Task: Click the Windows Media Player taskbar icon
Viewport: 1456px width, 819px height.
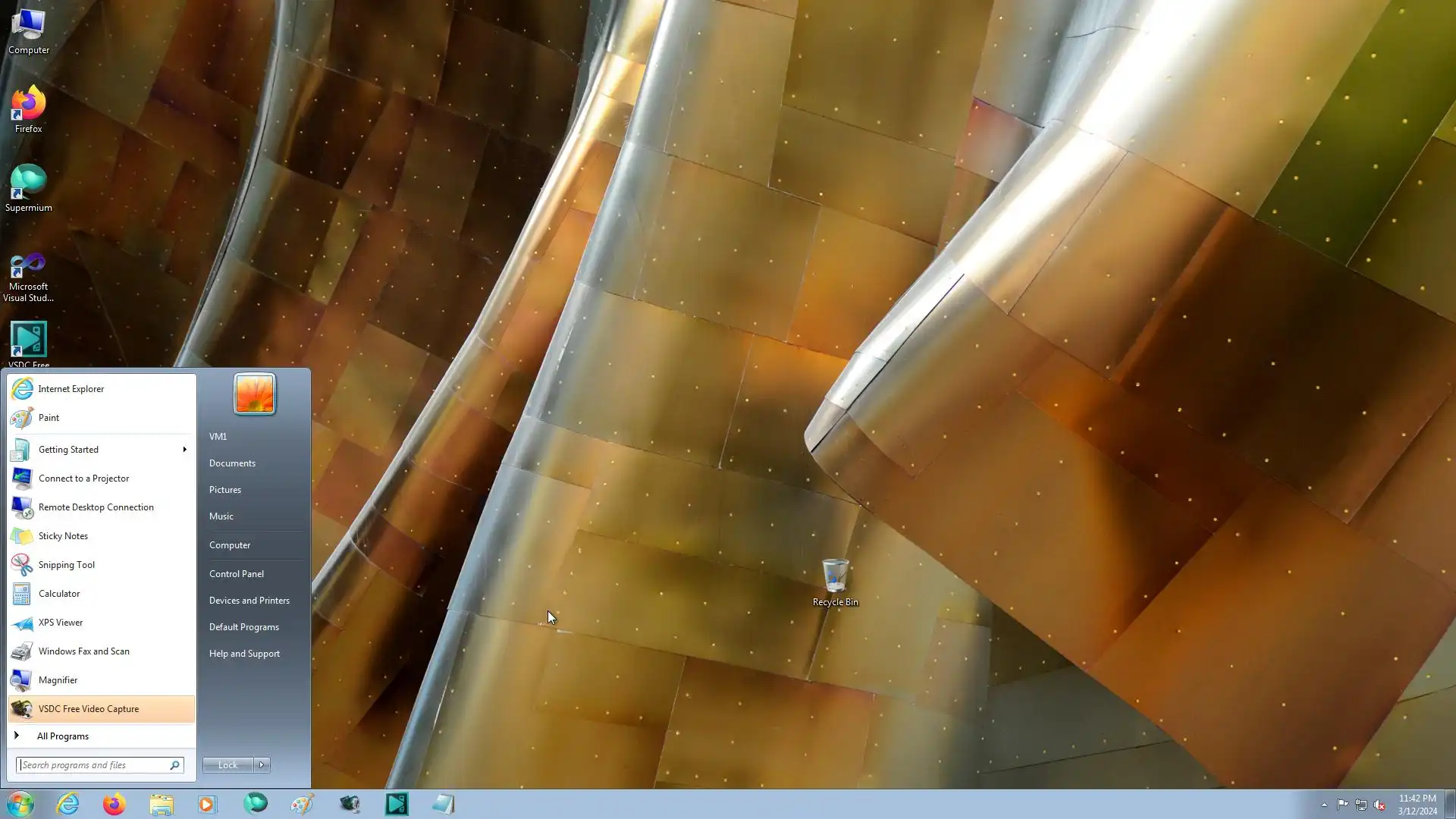Action: 207,804
